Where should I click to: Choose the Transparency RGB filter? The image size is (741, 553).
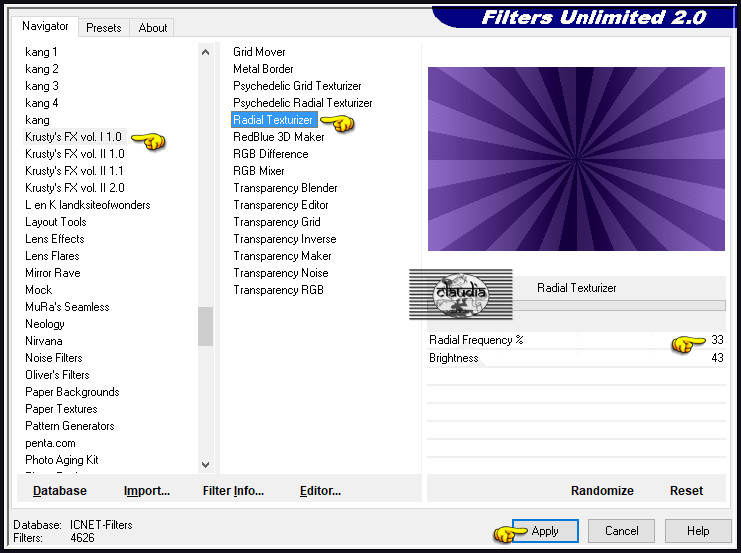pos(278,290)
